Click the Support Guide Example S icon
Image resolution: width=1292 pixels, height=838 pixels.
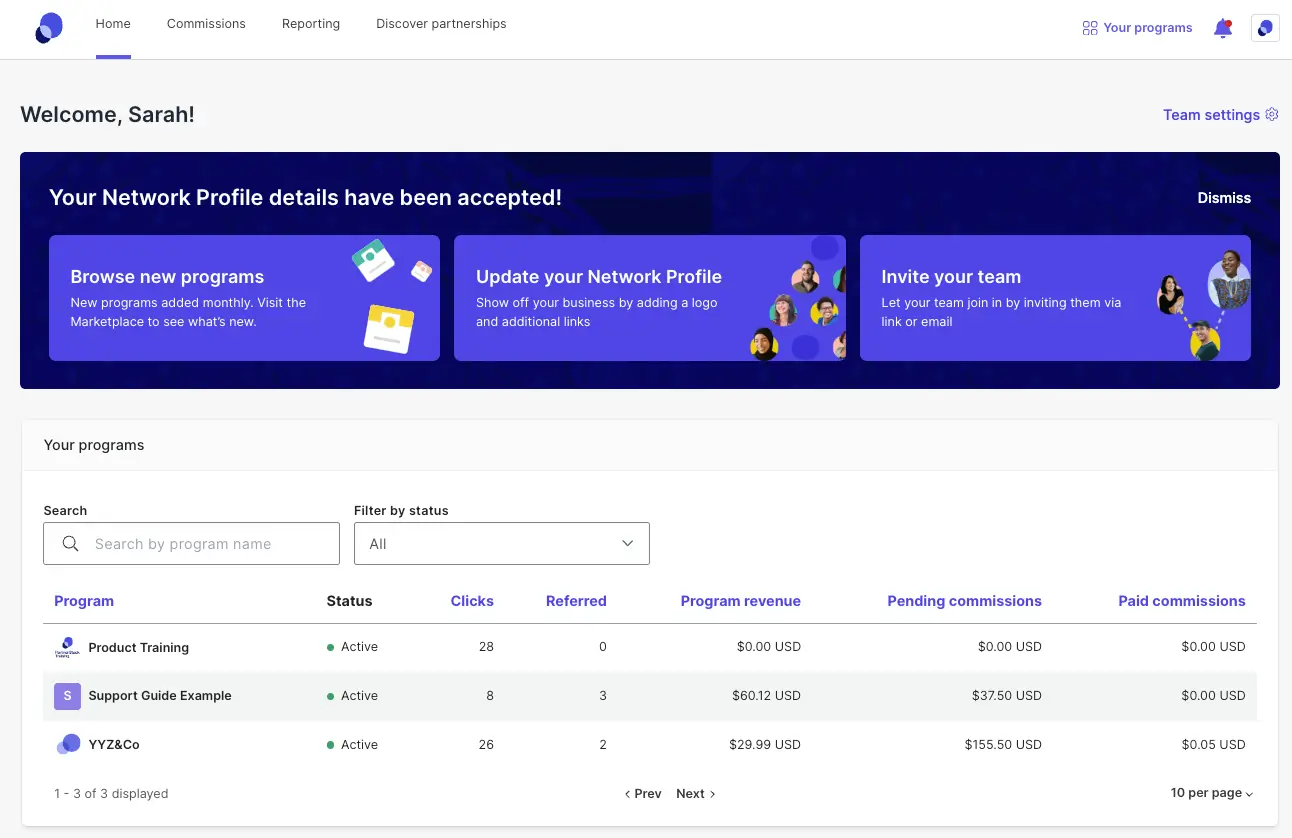point(67,696)
